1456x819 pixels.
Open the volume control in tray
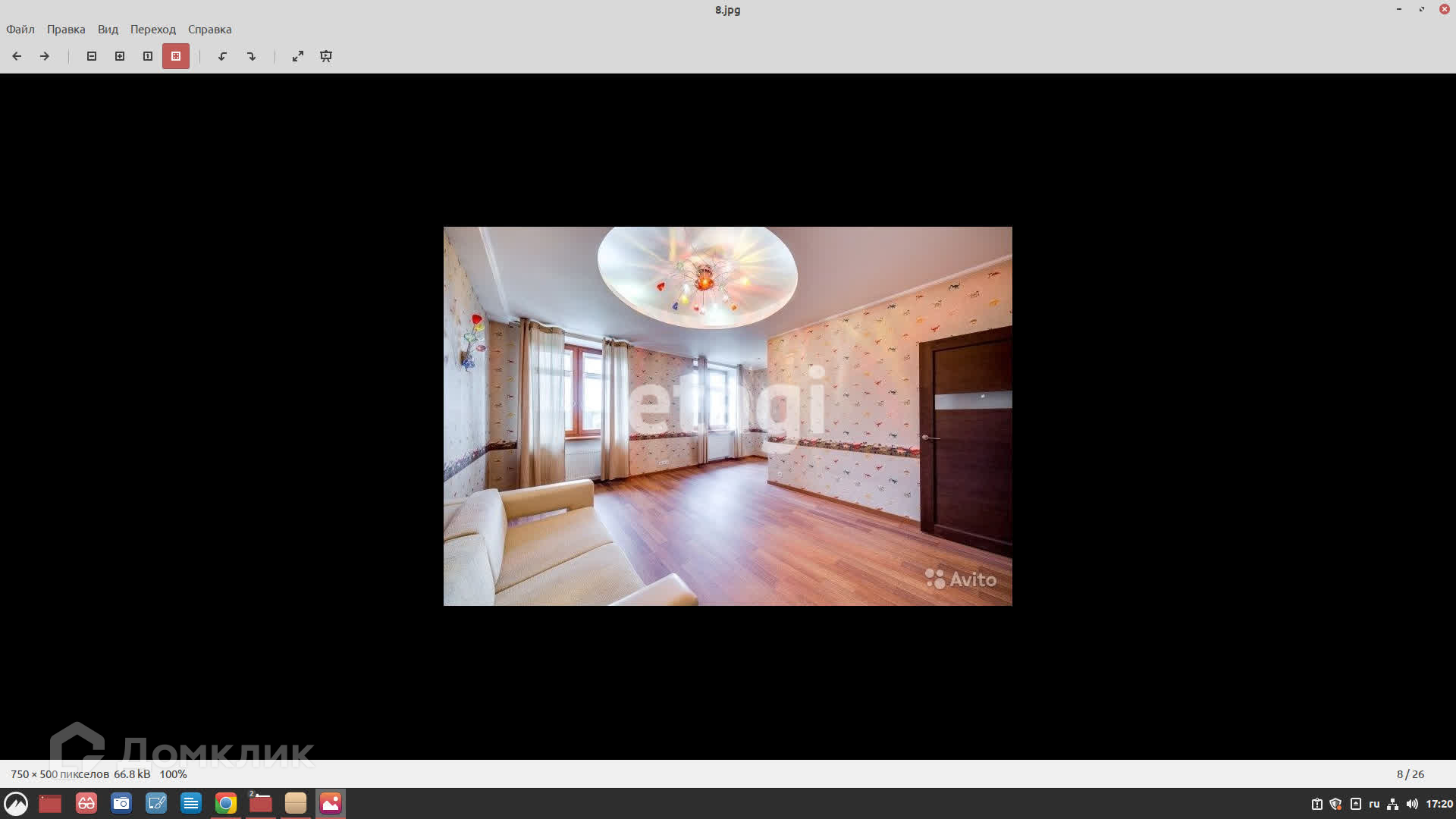1412,804
